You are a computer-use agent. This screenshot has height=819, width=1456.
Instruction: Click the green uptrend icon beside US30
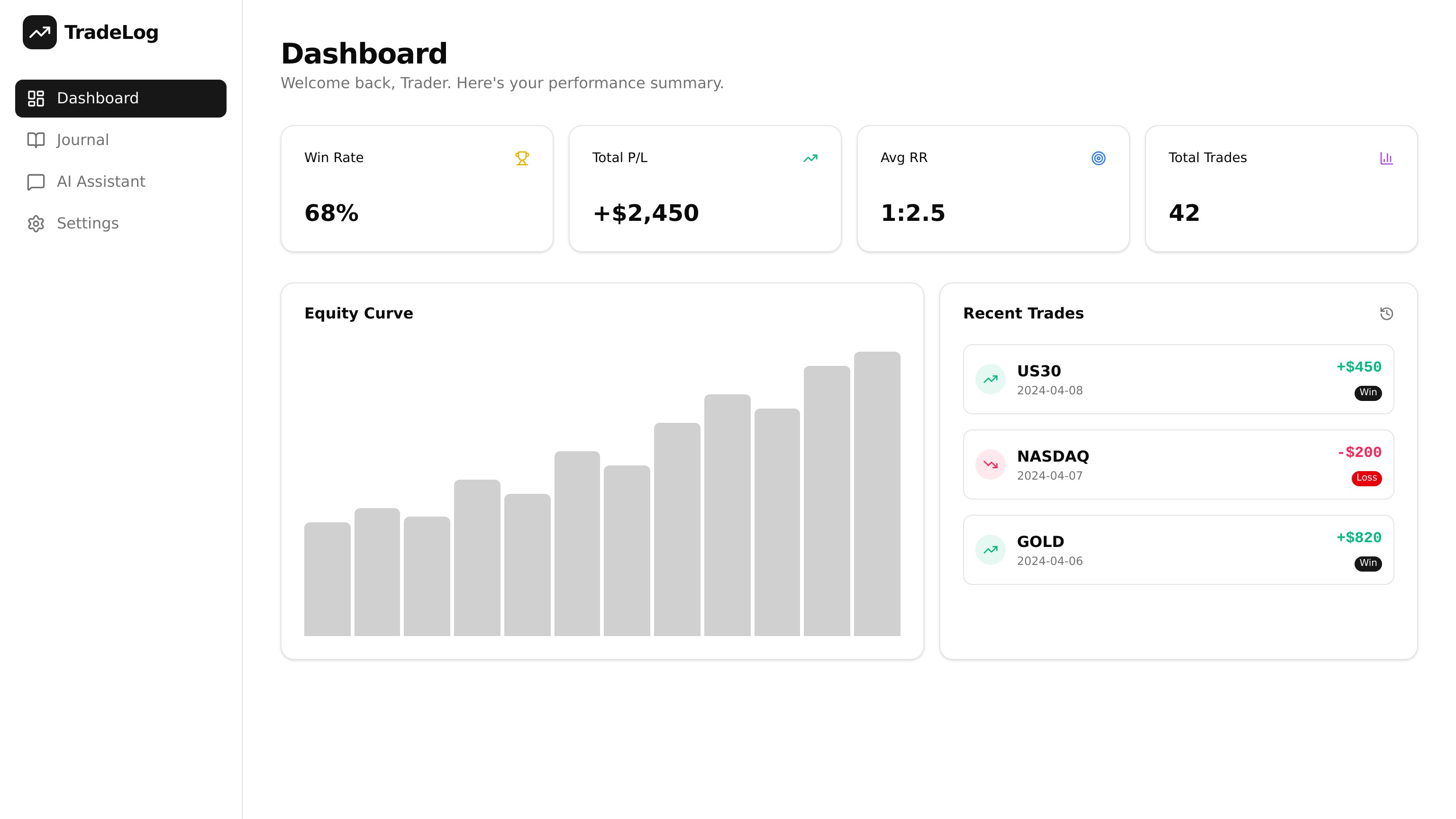pyautogui.click(x=990, y=379)
